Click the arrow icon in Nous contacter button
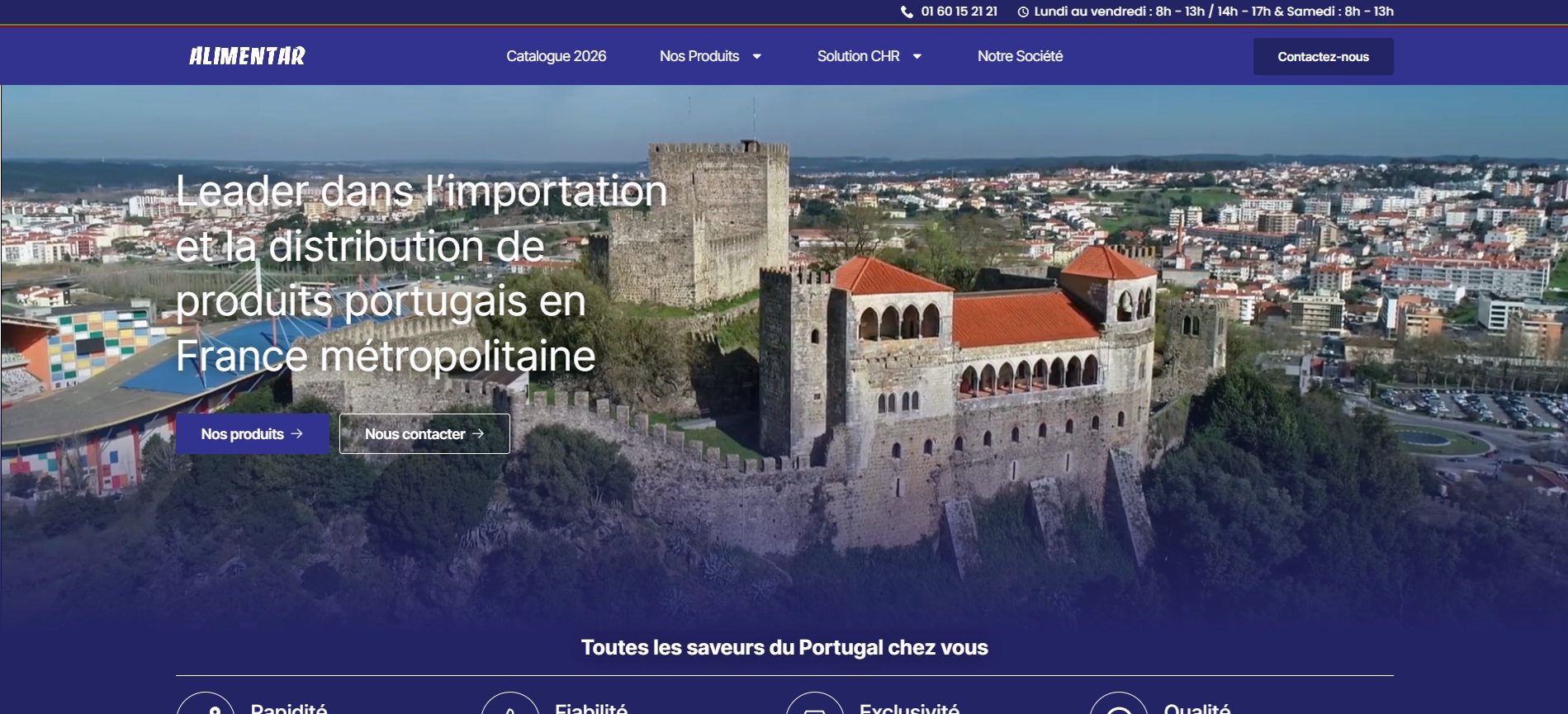 coord(478,433)
